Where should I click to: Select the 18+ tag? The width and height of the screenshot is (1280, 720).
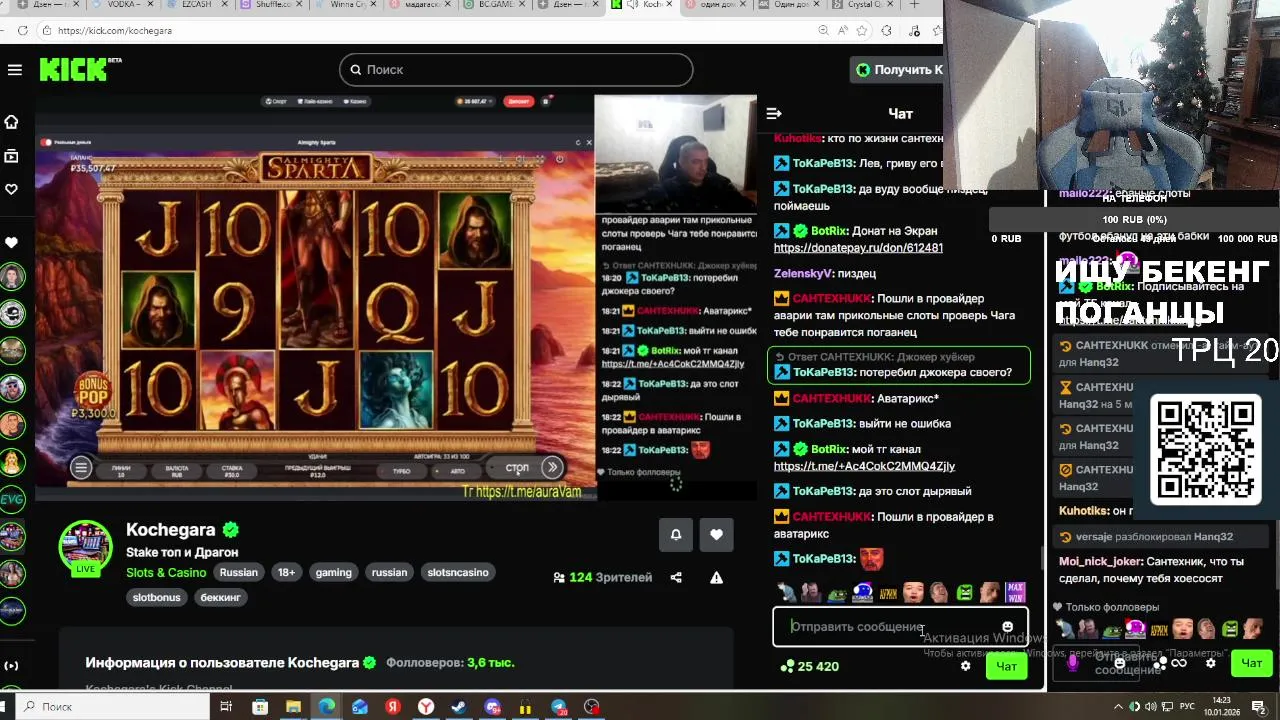tap(287, 573)
